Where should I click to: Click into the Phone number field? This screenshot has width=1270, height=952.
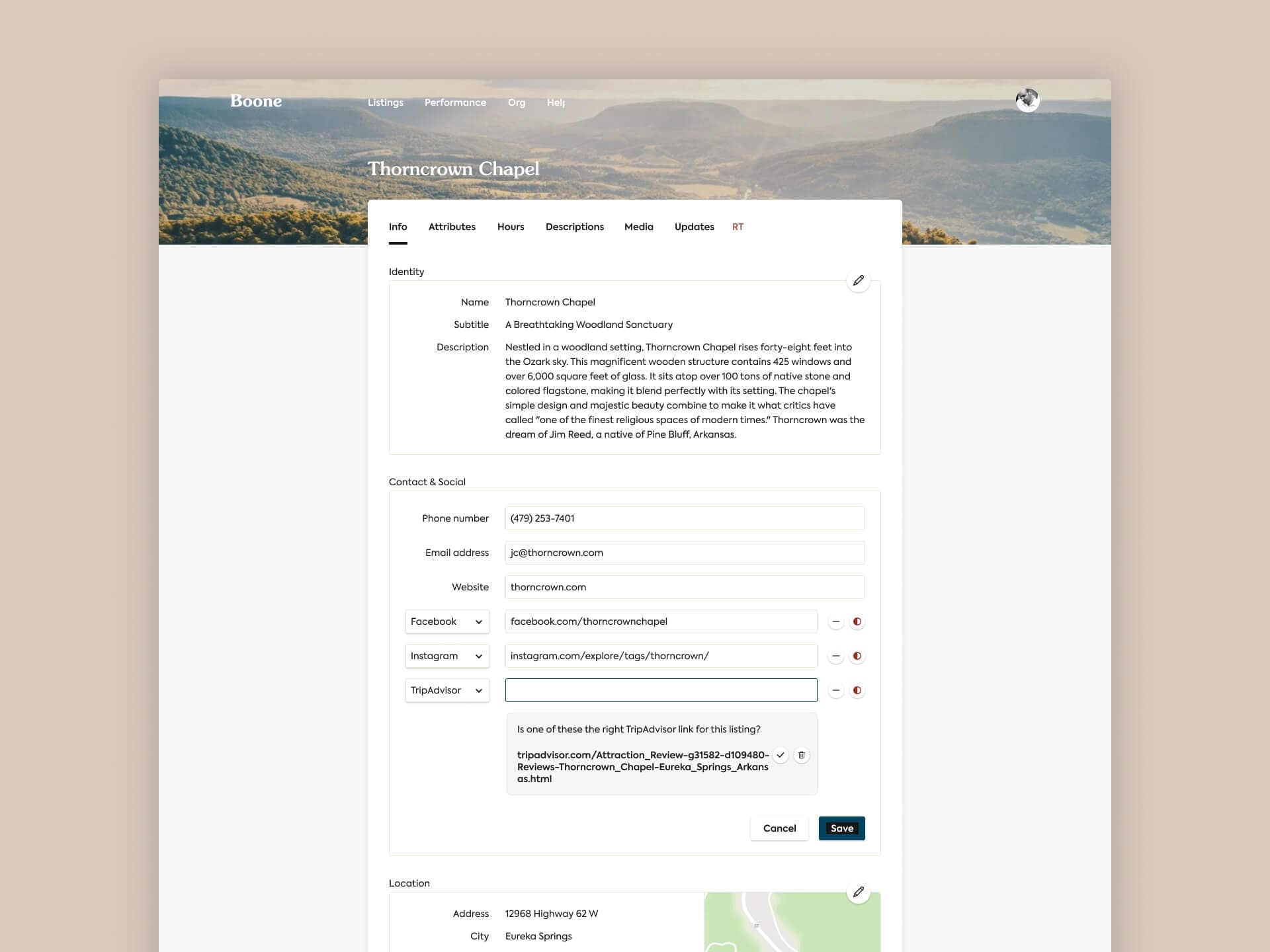[x=685, y=518]
